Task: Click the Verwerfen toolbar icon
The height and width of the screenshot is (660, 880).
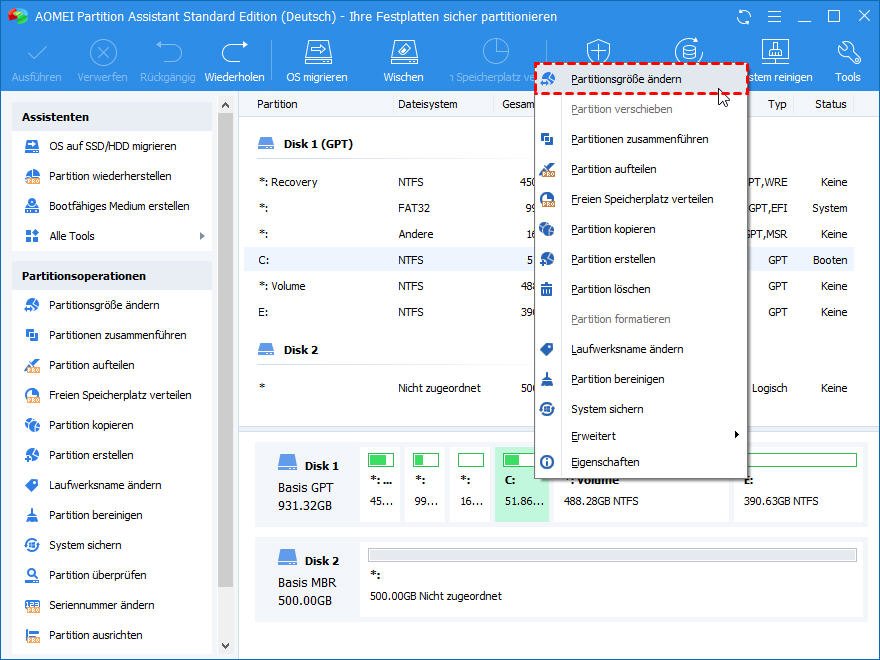Action: [x=103, y=53]
